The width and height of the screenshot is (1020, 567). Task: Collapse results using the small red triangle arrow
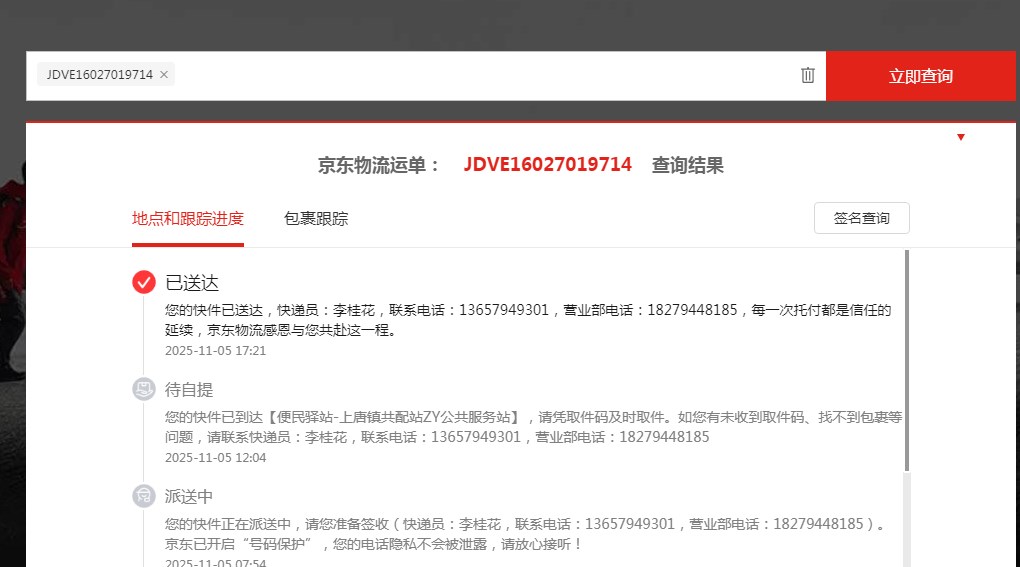[961, 137]
